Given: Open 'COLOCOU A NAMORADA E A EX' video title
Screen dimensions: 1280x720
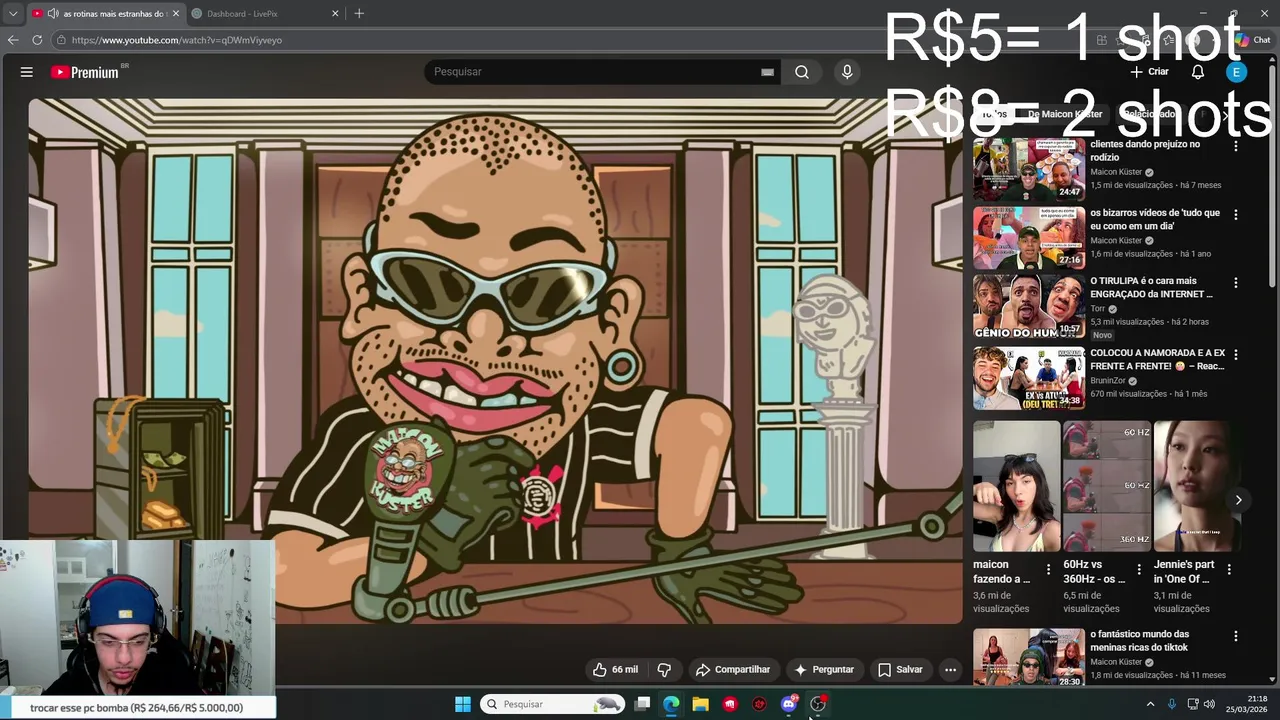Looking at the screenshot, I should click(1157, 360).
